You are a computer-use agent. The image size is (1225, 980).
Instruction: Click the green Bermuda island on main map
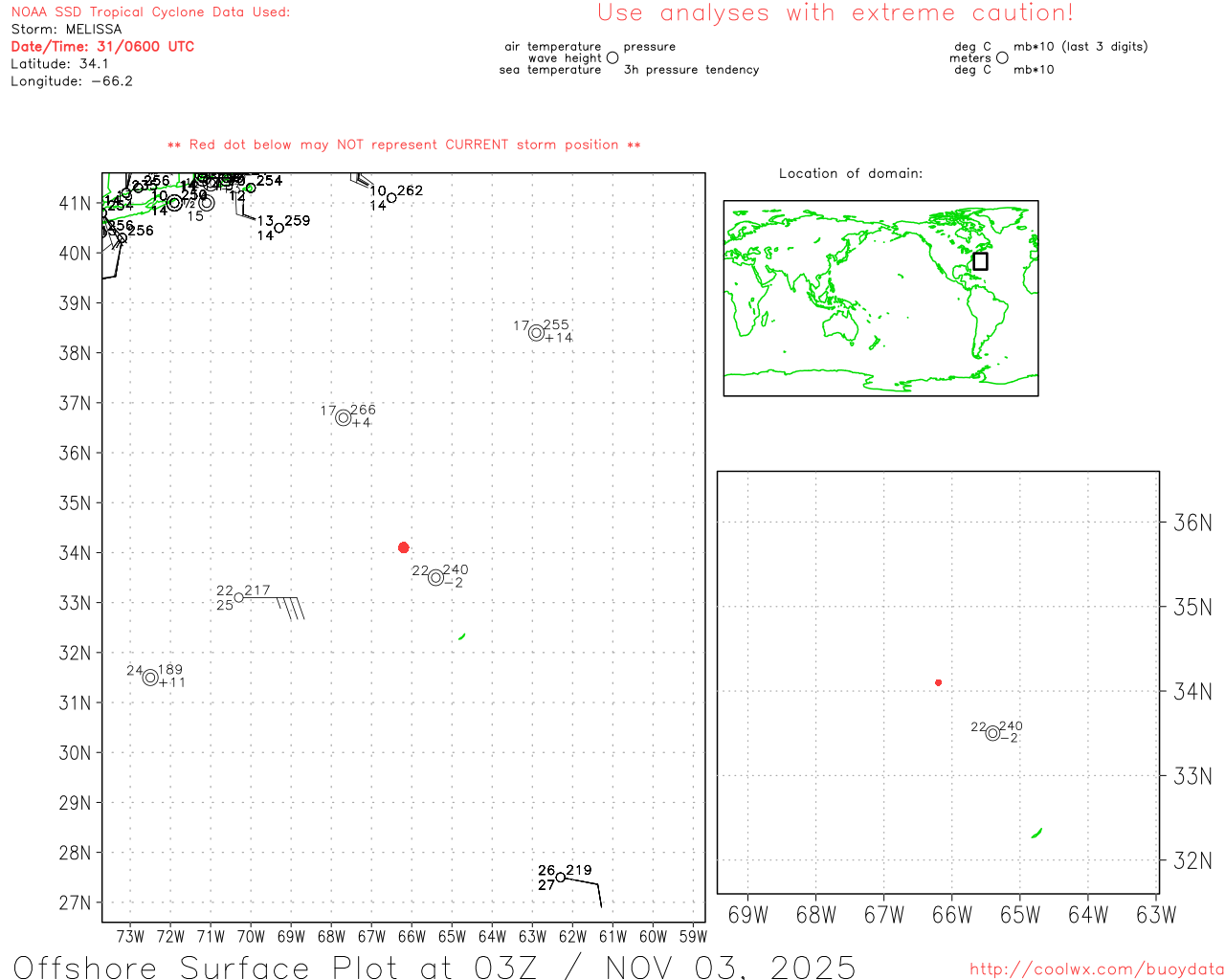click(x=462, y=636)
